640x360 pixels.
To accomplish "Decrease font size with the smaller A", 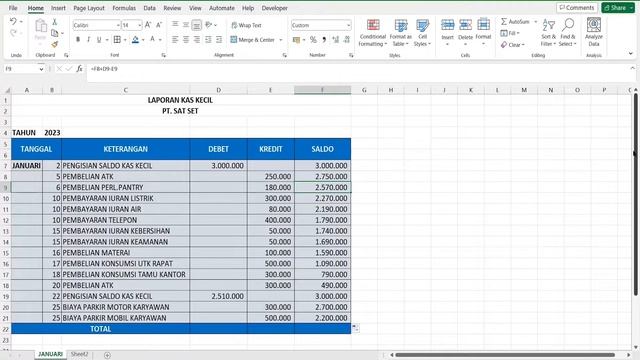I will tap(159, 25).
